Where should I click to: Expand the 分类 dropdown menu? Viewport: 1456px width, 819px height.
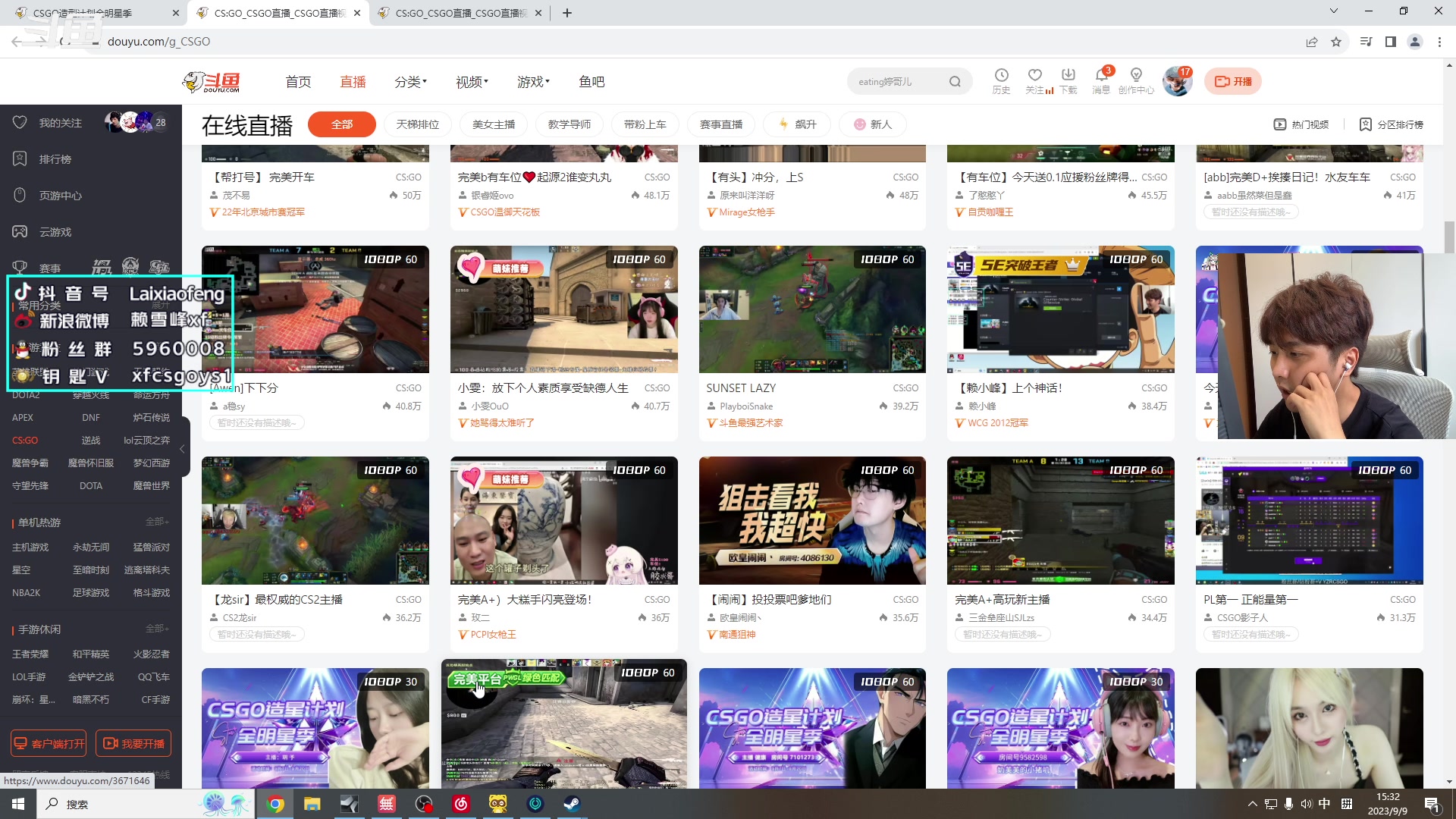pos(410,81)
